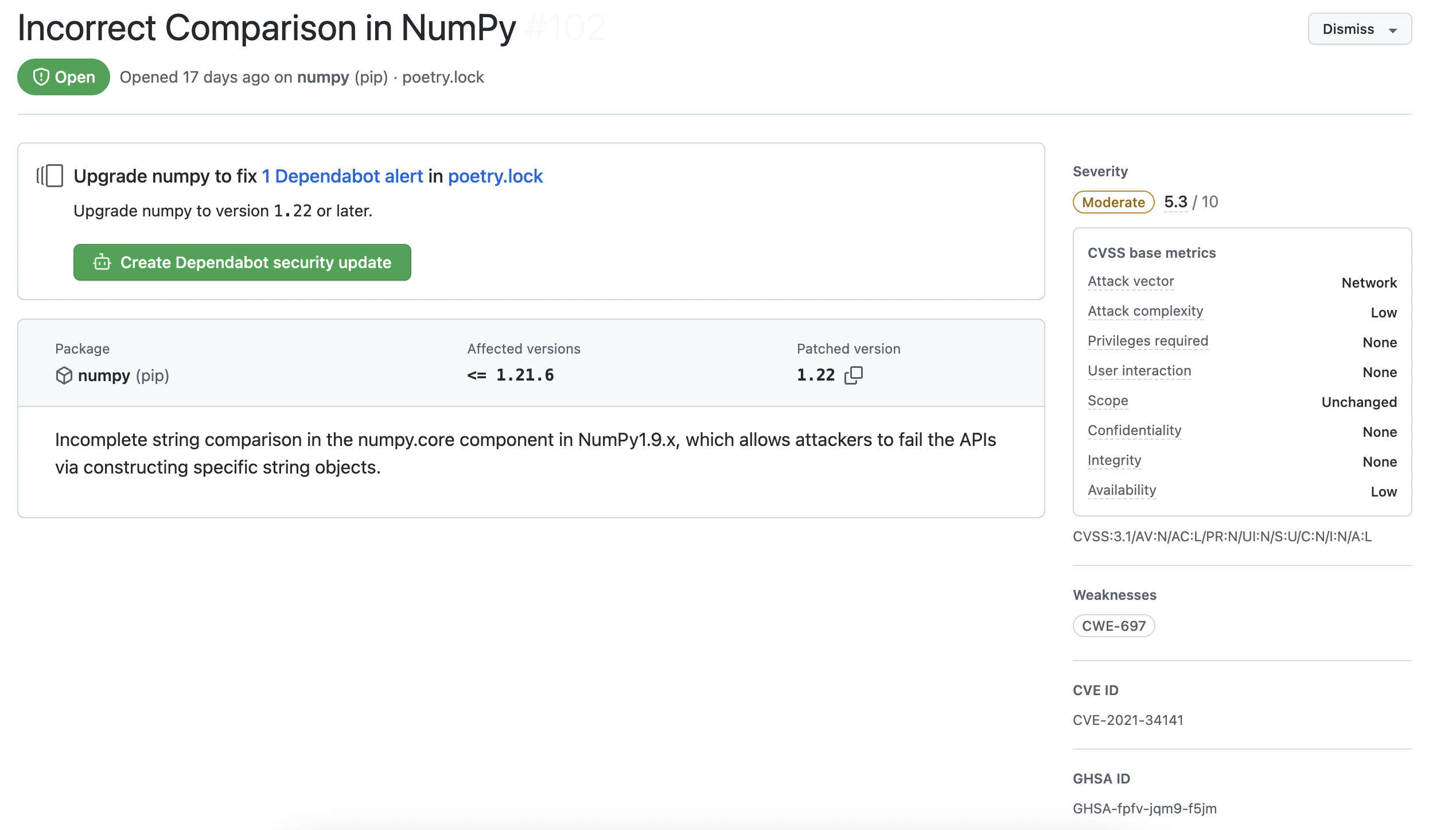Click the Availability metric link
This screenshot has width=1456, height=830.
(x=1122, y=491)
